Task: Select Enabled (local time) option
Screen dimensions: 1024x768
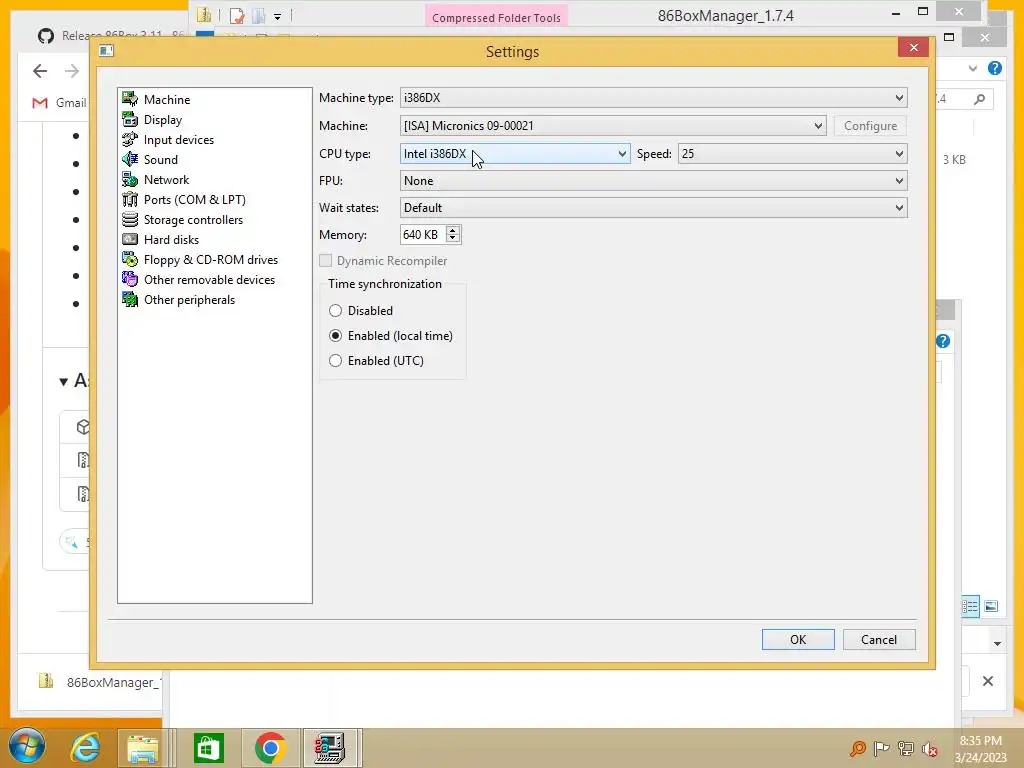Action: click(335, 336)
